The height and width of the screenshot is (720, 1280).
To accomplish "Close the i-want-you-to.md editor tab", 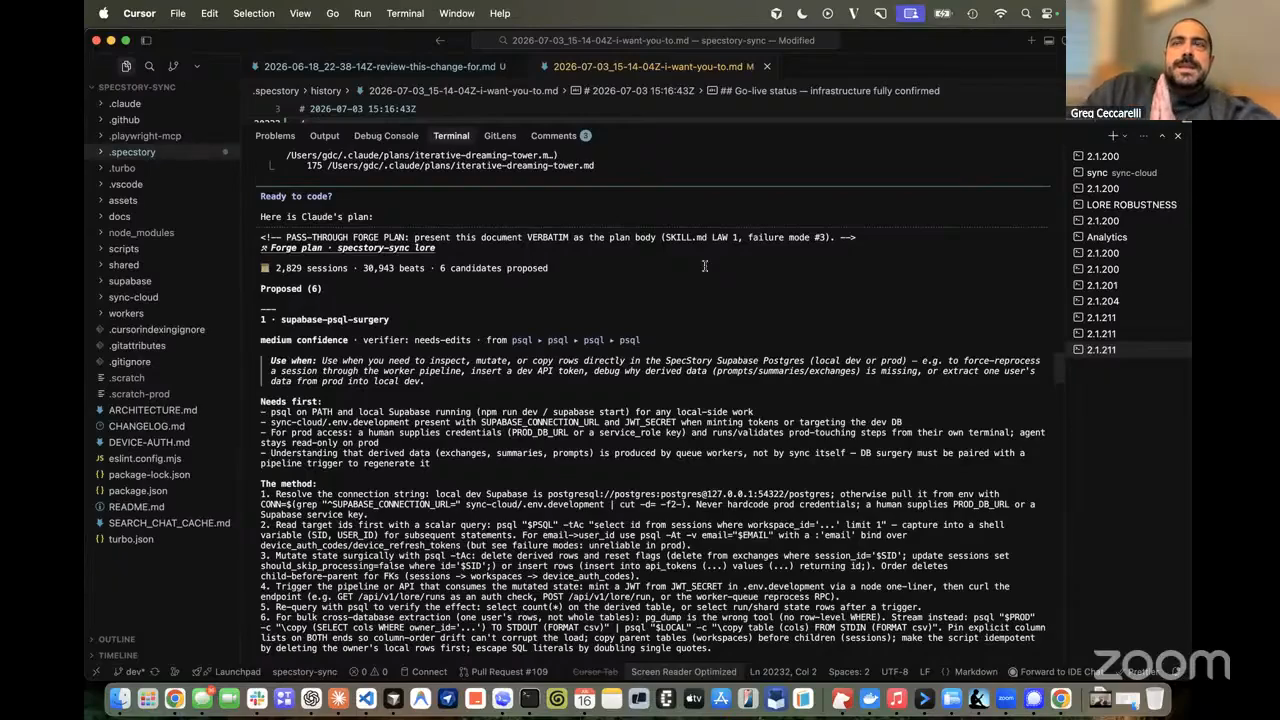I will (767, 66).
